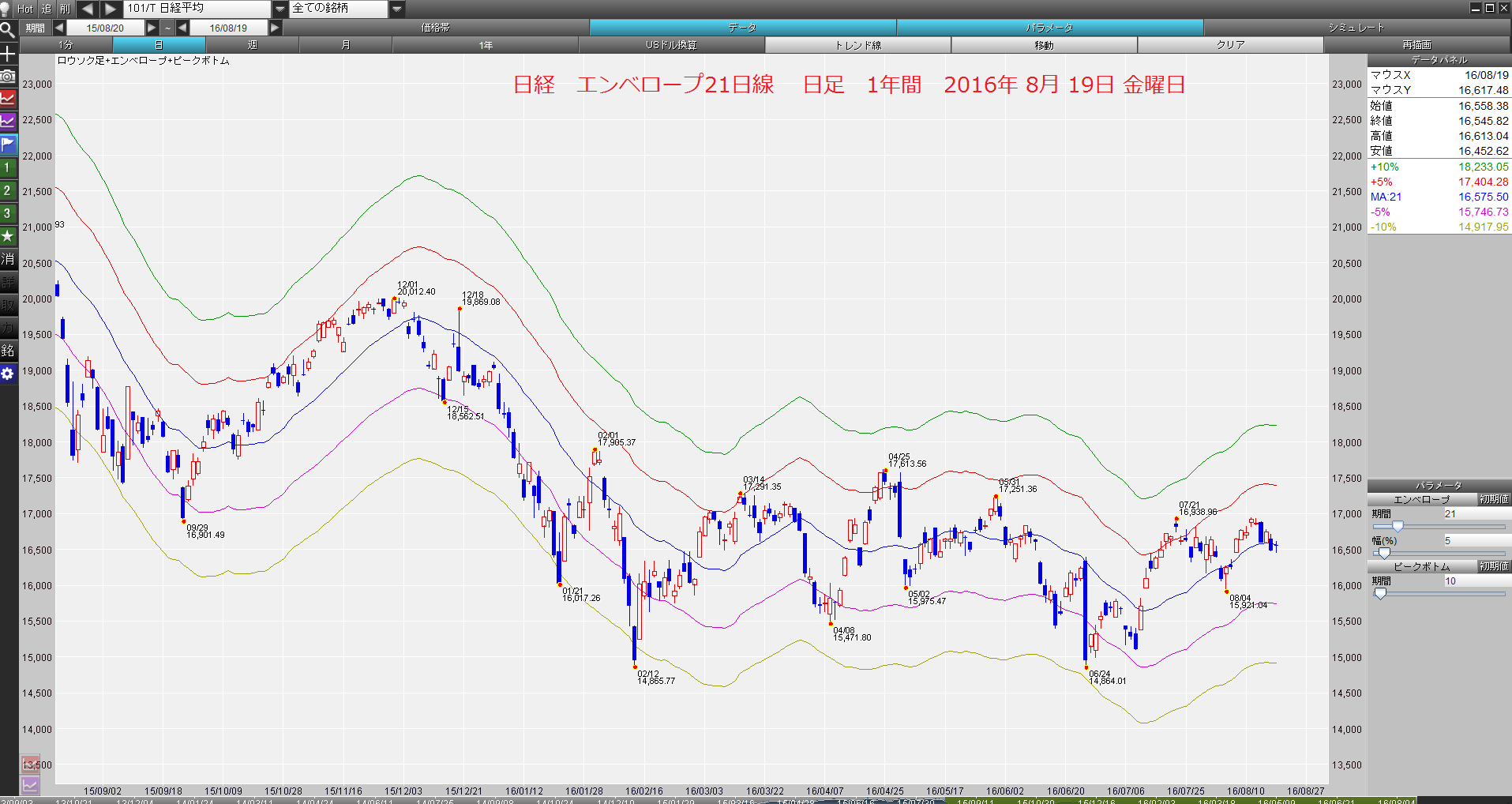Step start date 15/08/20 forward

point(152,28)
